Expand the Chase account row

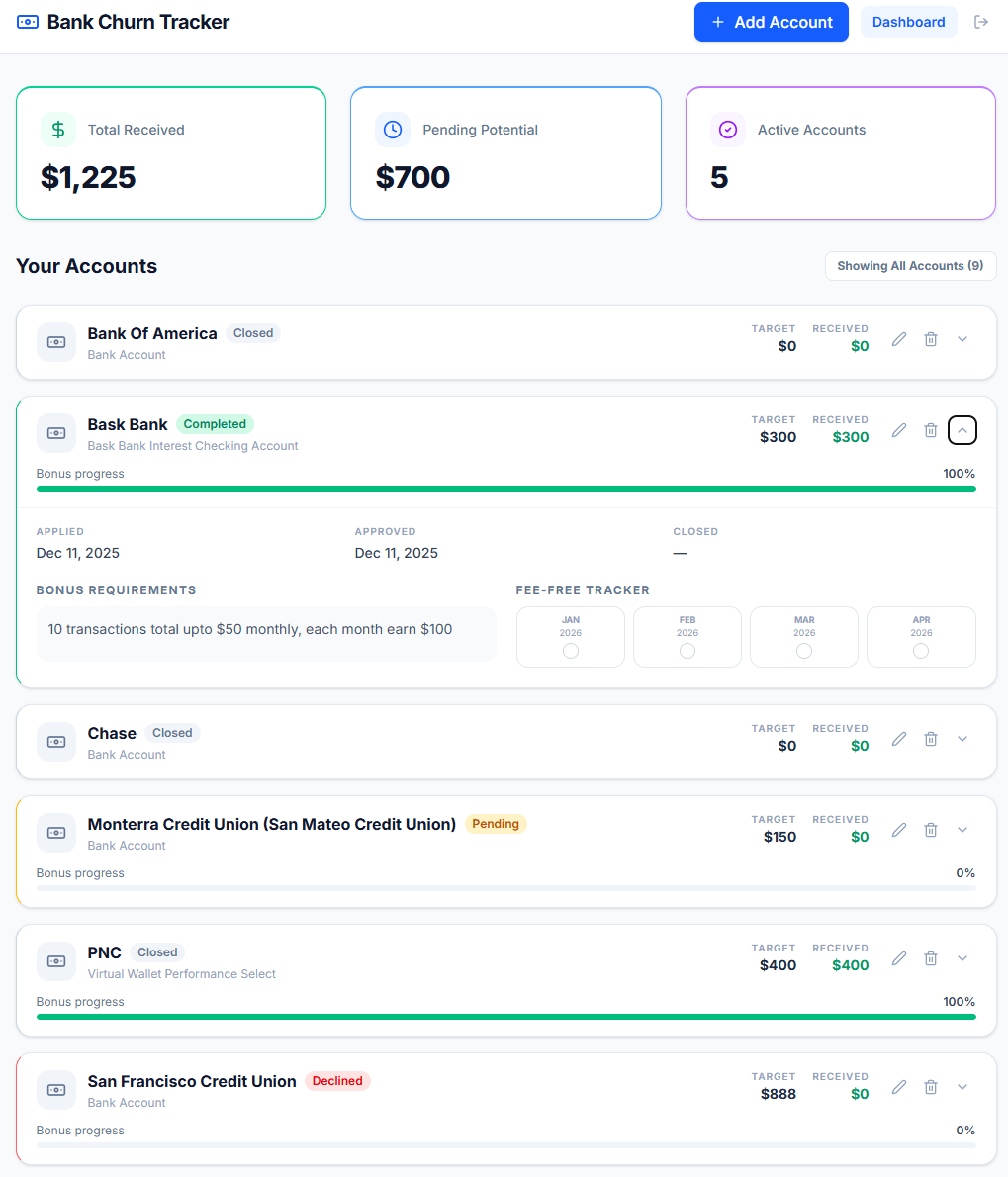click(962, 738)
